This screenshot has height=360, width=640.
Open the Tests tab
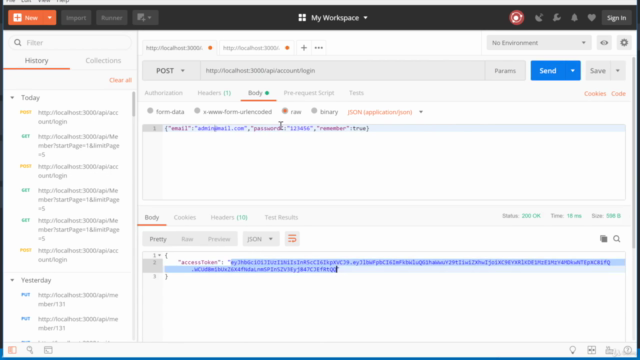pos(356,93)
